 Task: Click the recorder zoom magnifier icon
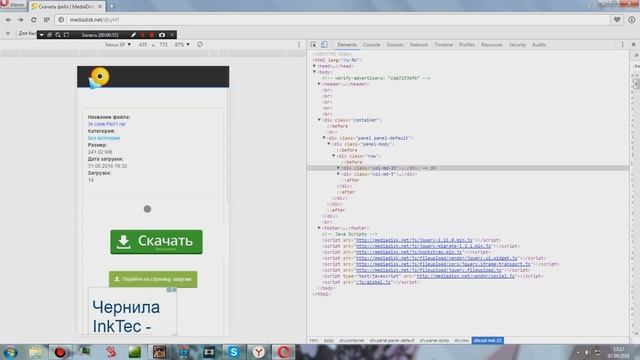58,35
